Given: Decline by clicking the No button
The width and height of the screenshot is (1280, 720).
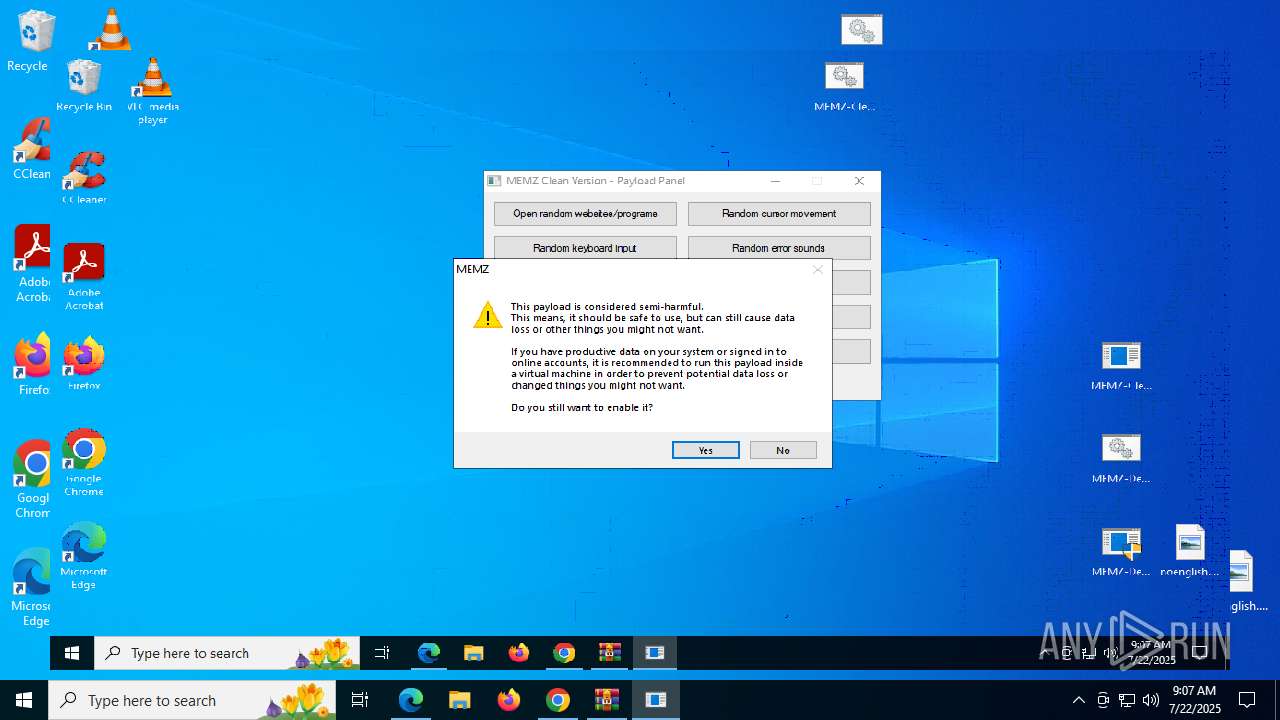Looking at the screenshot, I should pyautogui.click(x=783, y=450).
